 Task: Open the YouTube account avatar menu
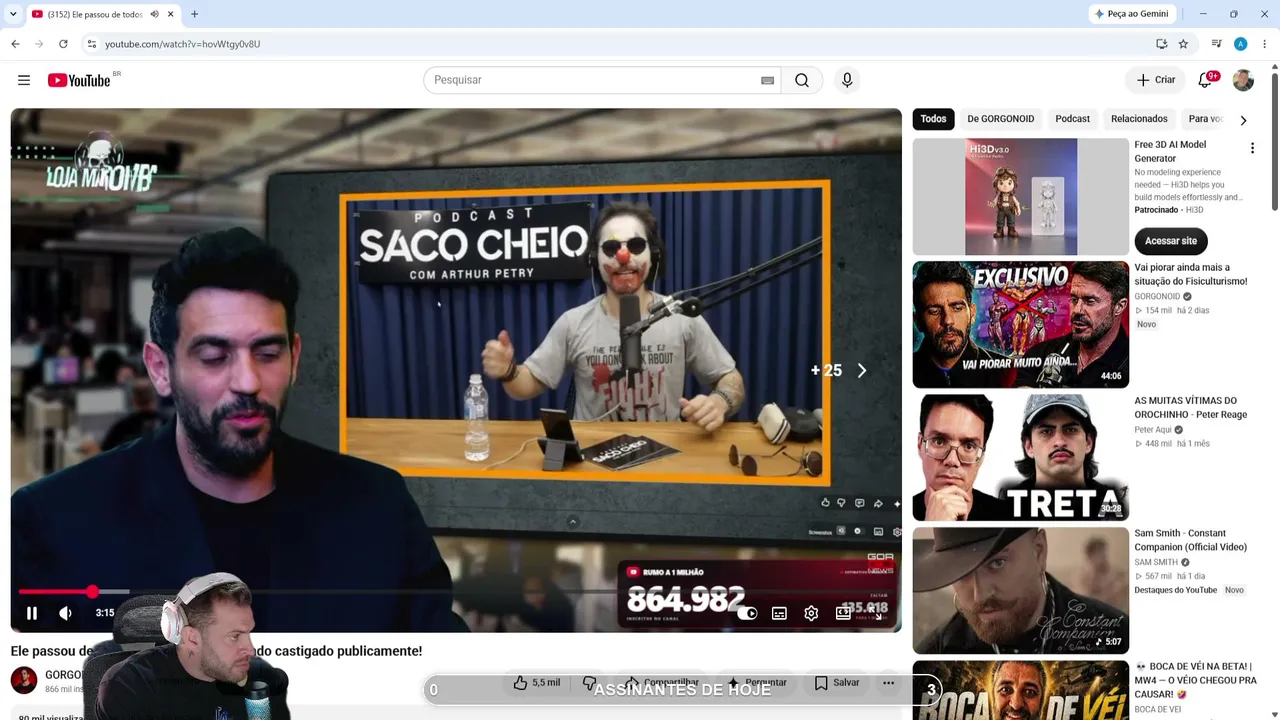click(1243, 80)
